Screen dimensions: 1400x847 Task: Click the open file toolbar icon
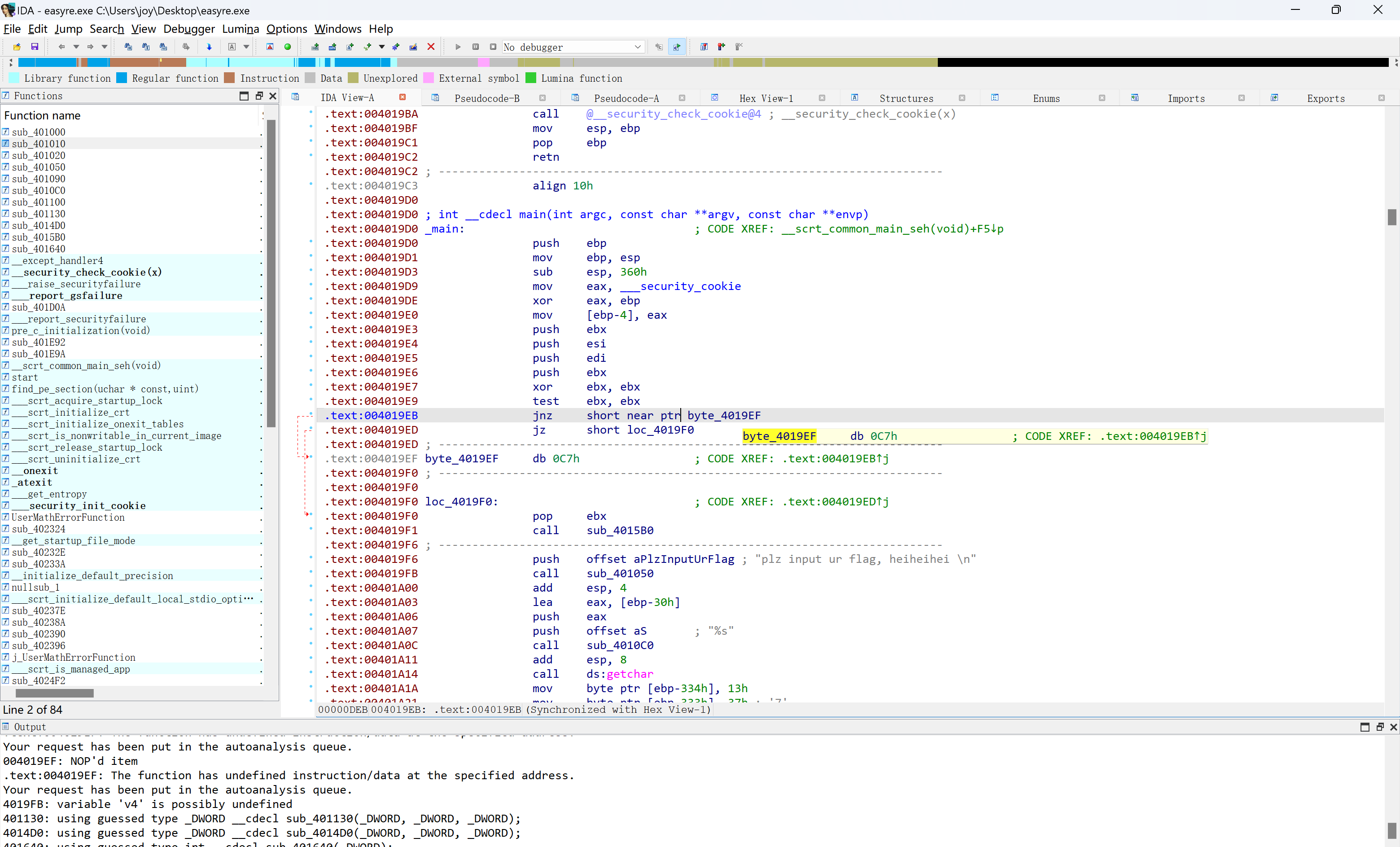point(17,47)
